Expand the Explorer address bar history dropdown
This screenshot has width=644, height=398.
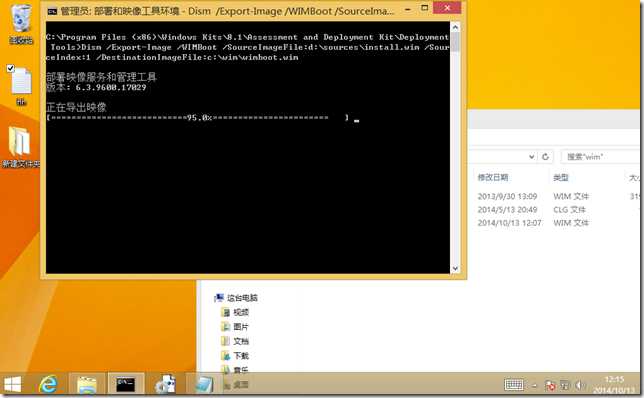point(531,157)
